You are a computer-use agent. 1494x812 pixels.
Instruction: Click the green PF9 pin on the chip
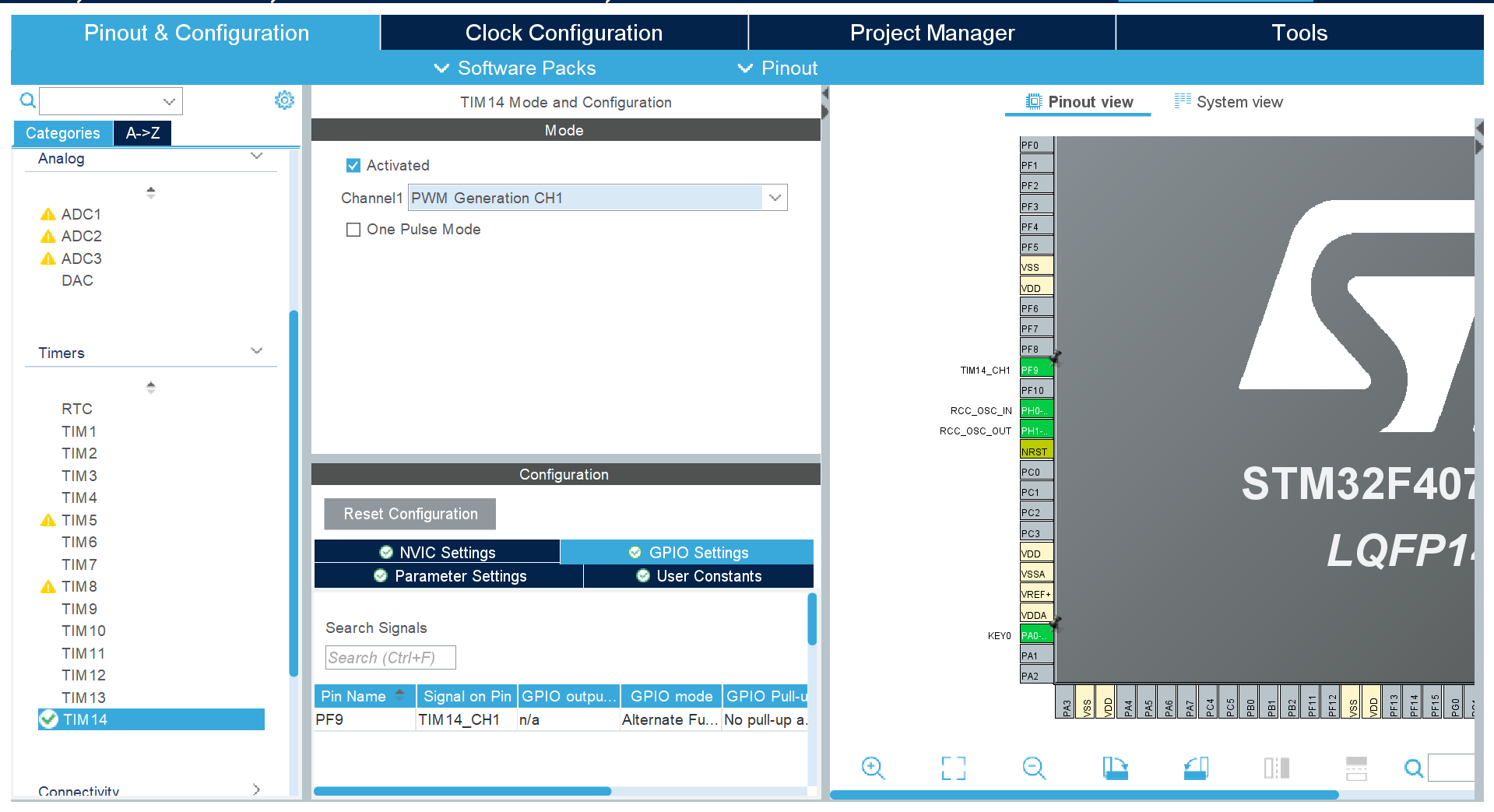coord(1036,370)
